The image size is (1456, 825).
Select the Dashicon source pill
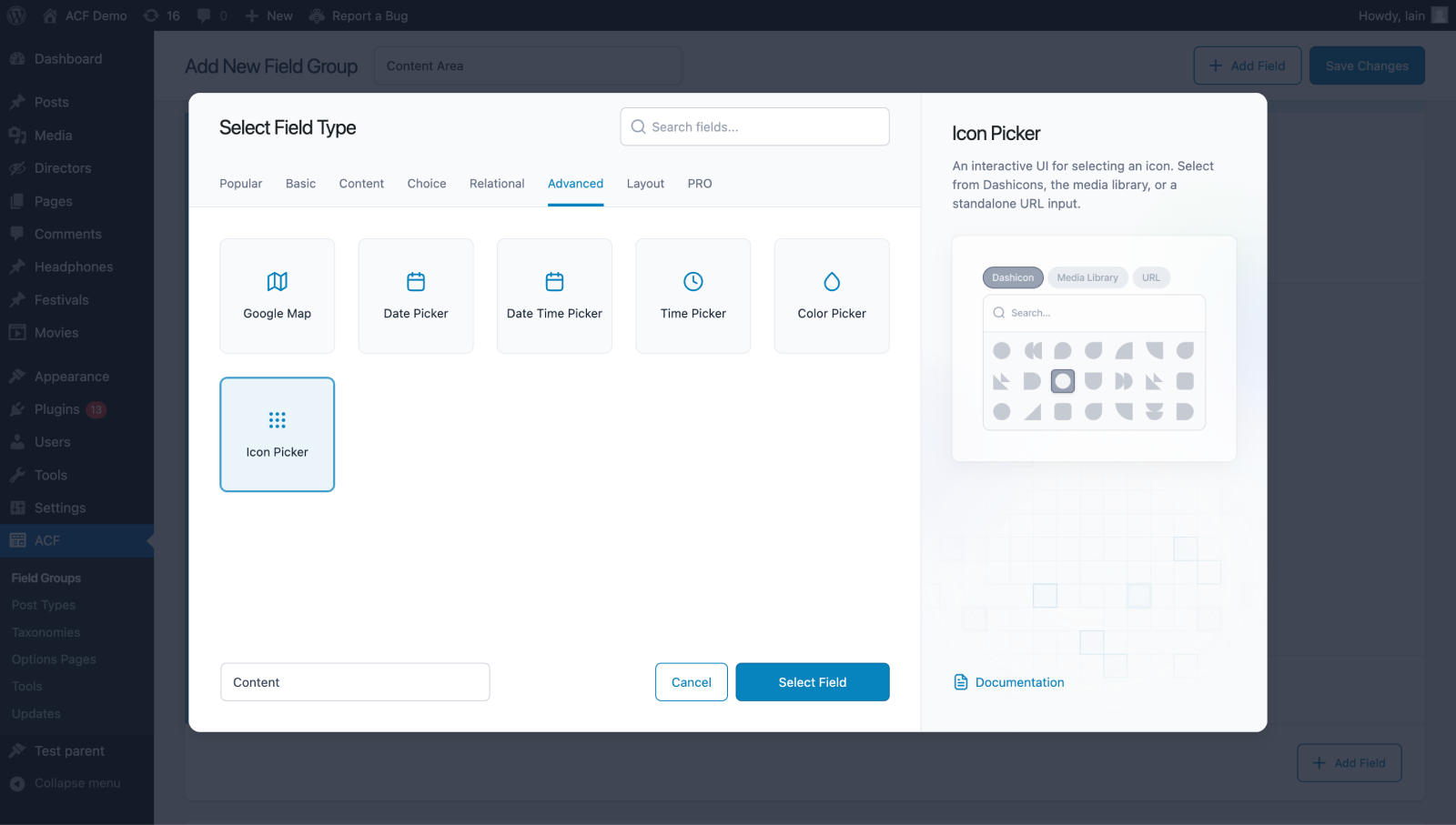pos(1012,277)
